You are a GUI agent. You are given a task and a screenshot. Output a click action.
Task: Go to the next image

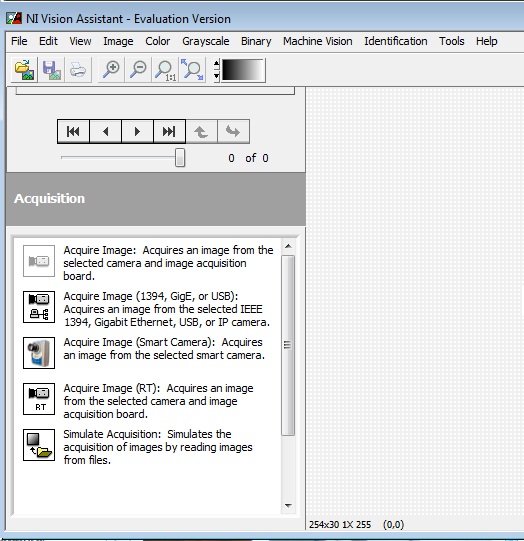point(137,131)
